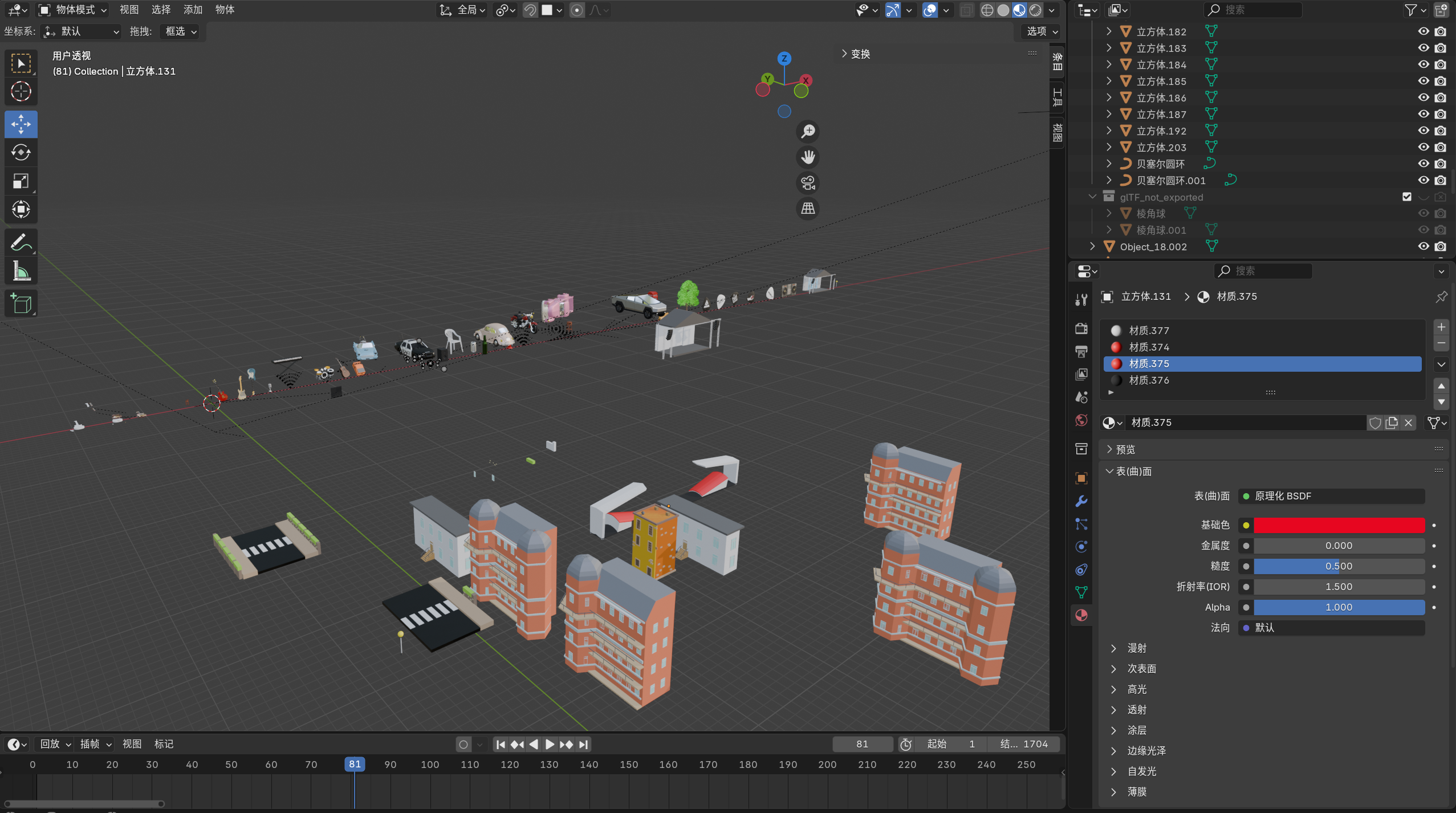Open World properties tab icon
Screen dimensions: 1456x813
(x=1081, y=420)
